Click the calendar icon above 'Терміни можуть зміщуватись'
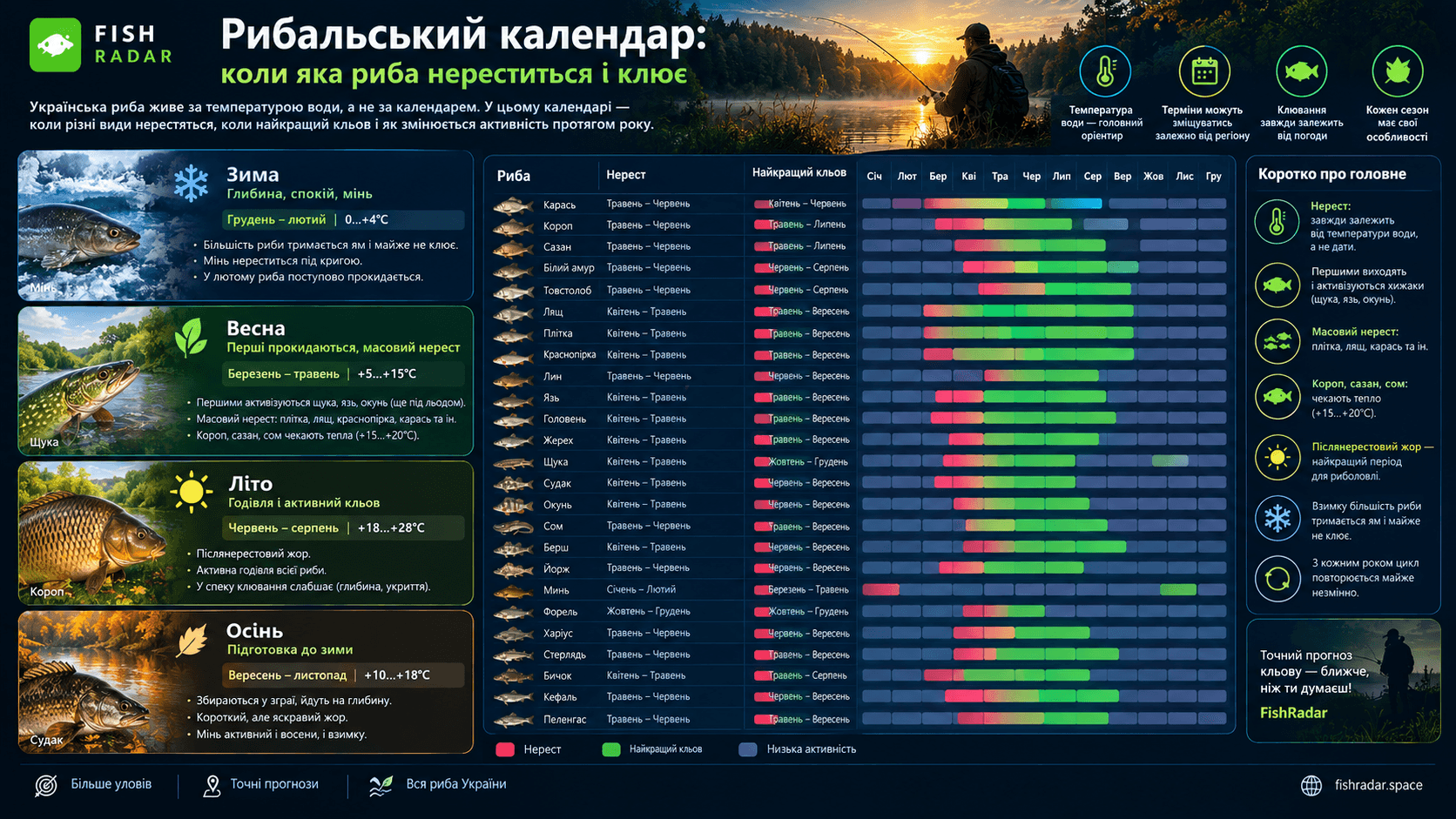This screenshot has width=1456, height=819. [1204, 71]
